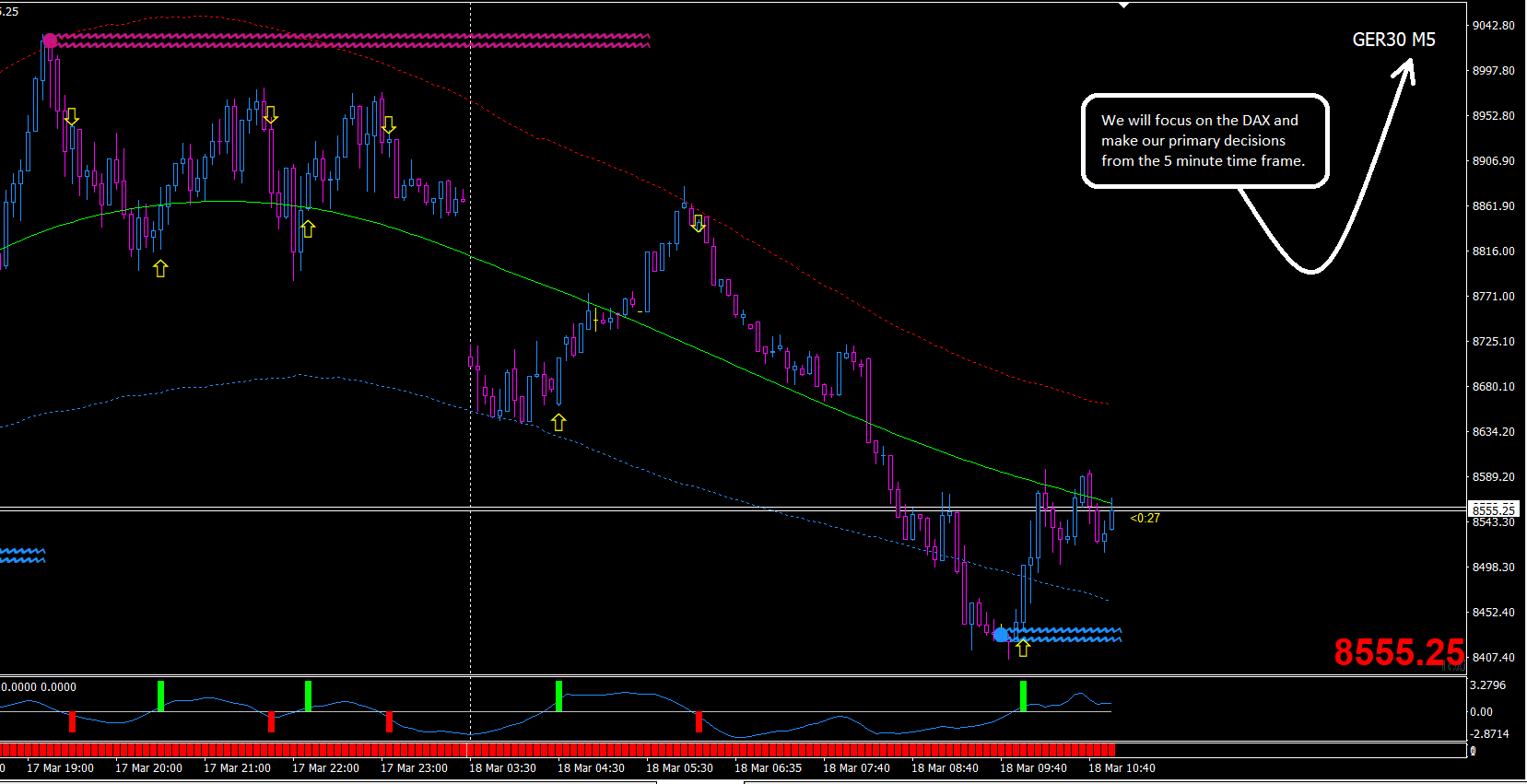Image resolution: width=1527 pixels, height=784 pixels.
Task: Select the chart shift triangle on the top edge
Action: click(x=1123, y=6)
